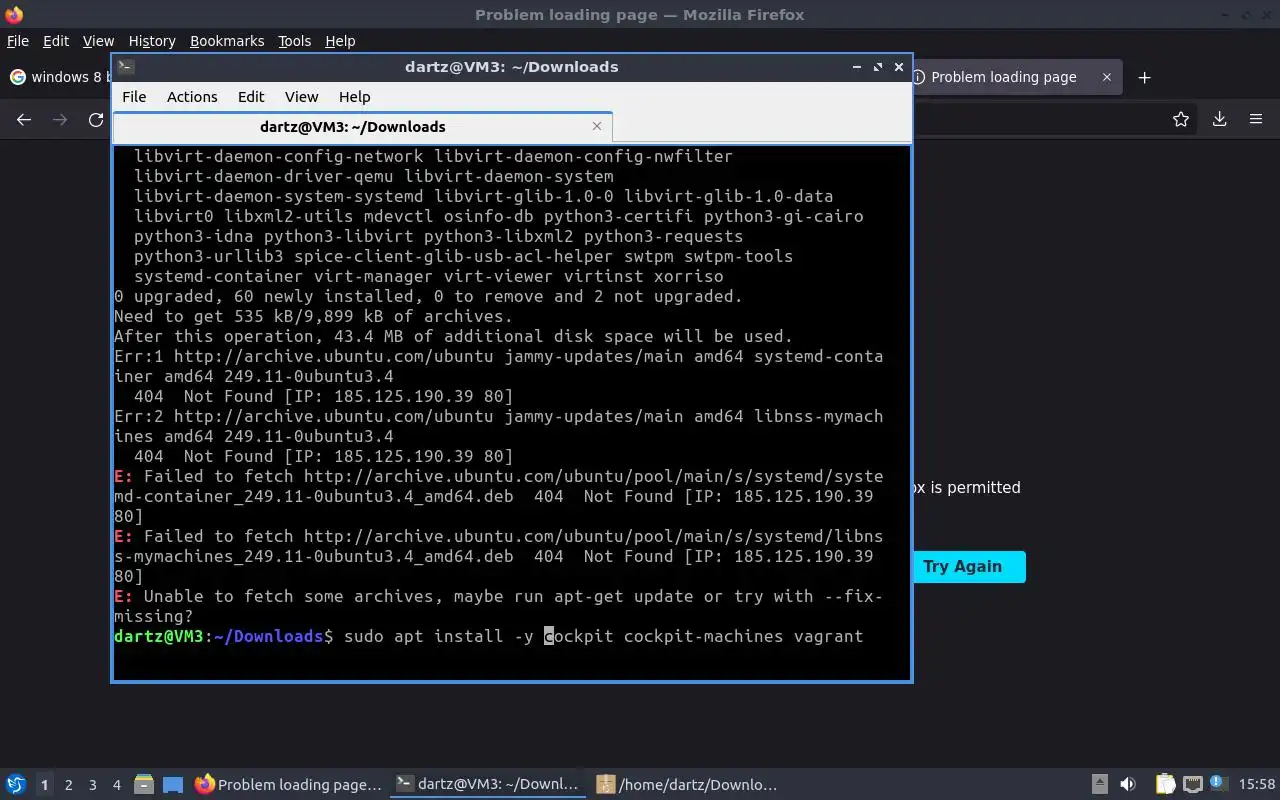Open volume control in system tray
The width and height of the screenshot is (1280, 800).
1128,785
